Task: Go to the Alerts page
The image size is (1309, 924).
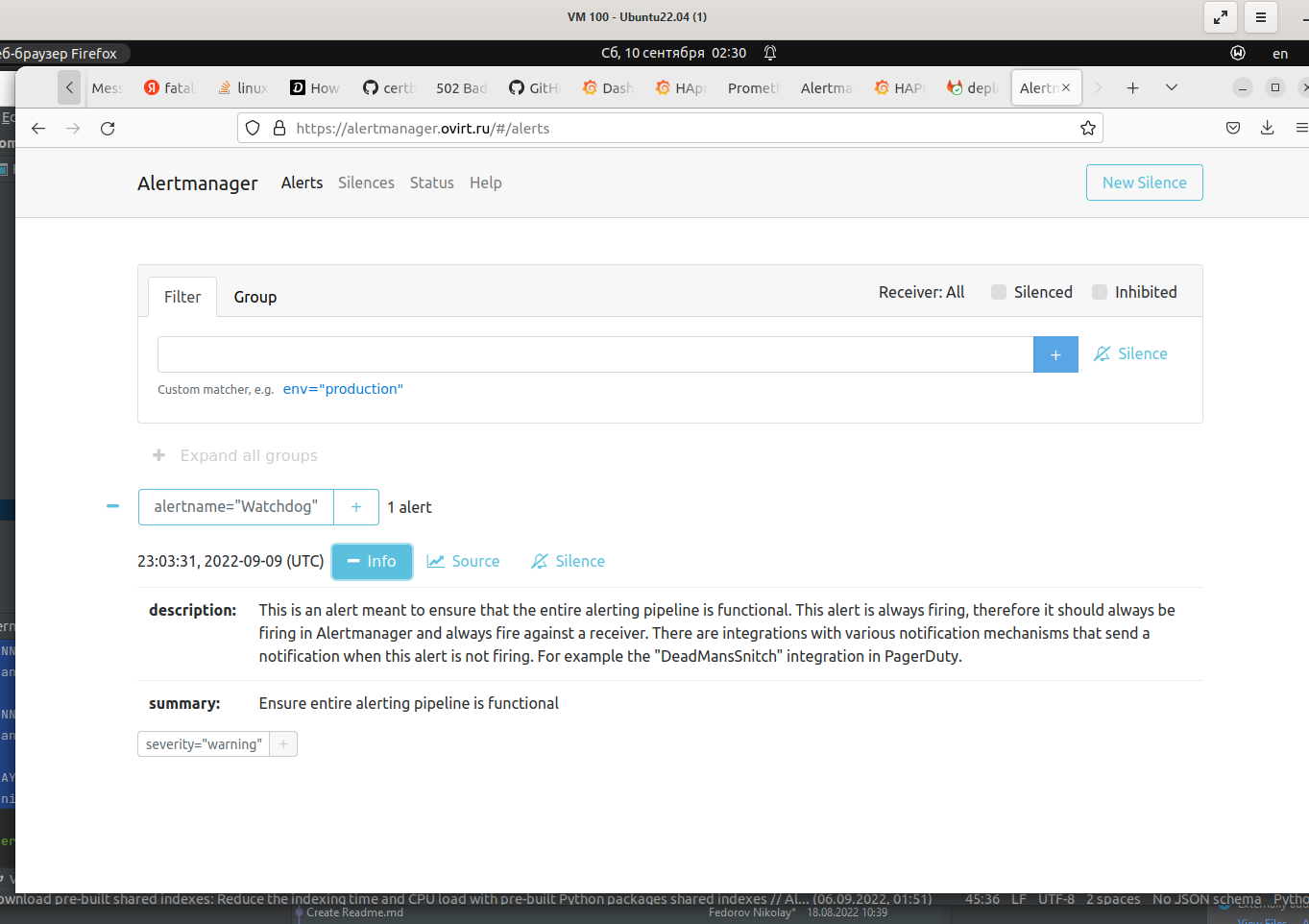Action: 302,182
